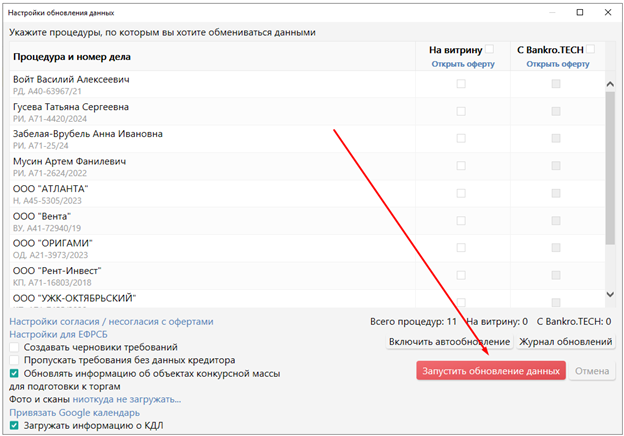This screenshot has width=624, height=436.
Task: Click case number РД, А40-63967/21
Action: click(47, 91)
